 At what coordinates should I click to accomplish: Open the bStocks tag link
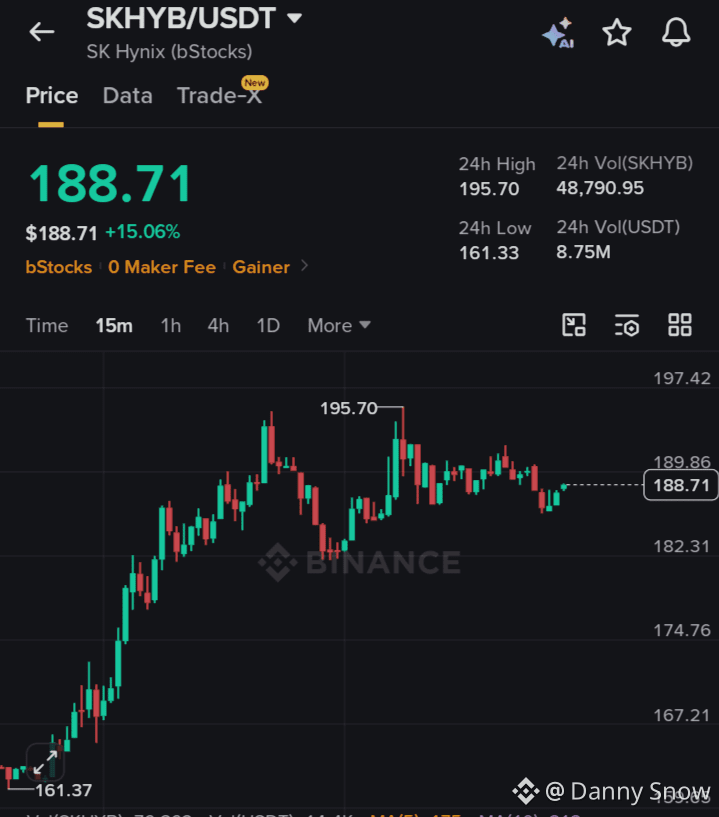59,267
